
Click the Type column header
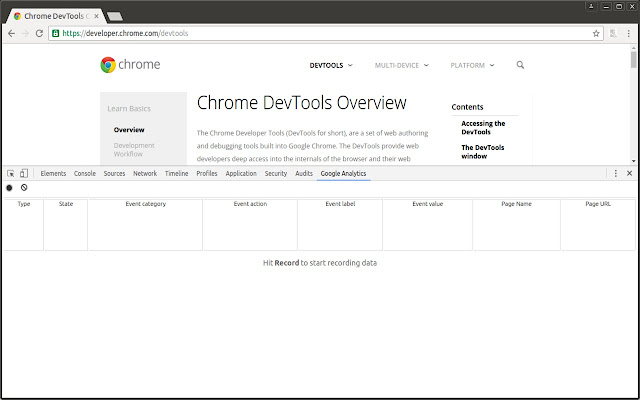tap(24, 204)
